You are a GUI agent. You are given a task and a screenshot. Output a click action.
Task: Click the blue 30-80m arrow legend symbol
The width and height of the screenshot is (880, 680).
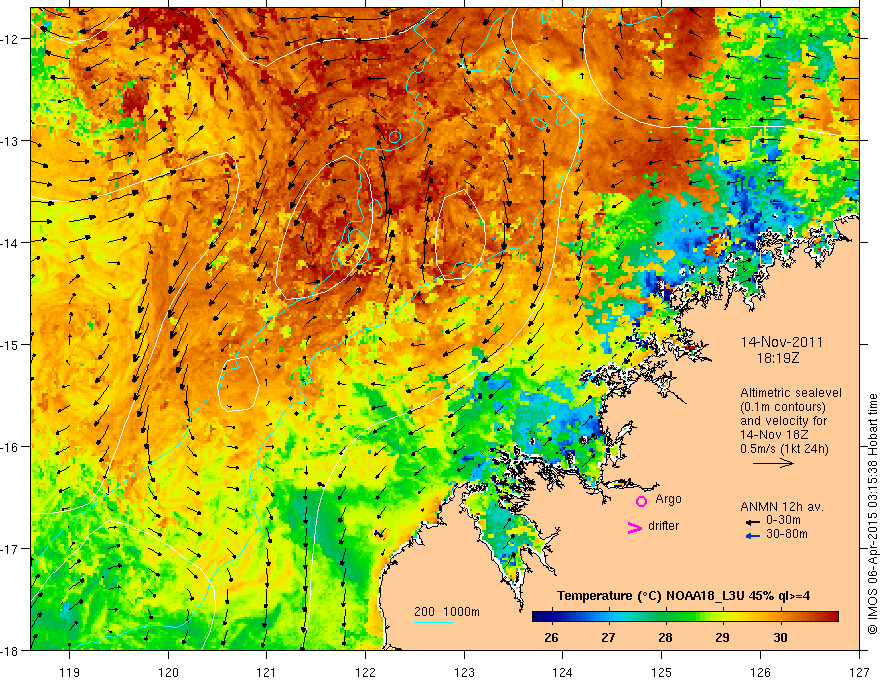coord(752,536)
